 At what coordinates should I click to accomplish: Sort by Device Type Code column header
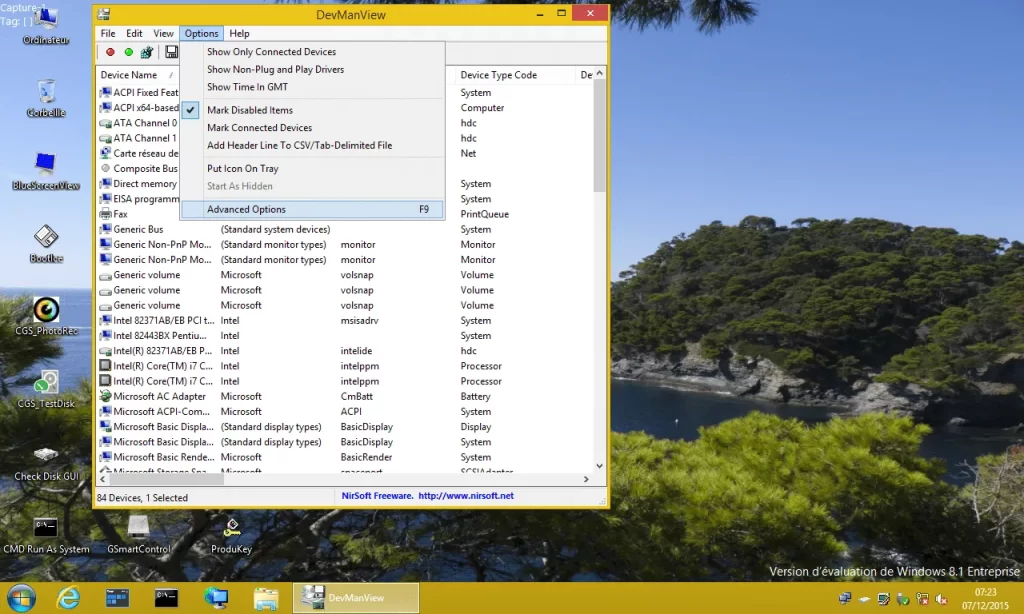coord(515,75)
